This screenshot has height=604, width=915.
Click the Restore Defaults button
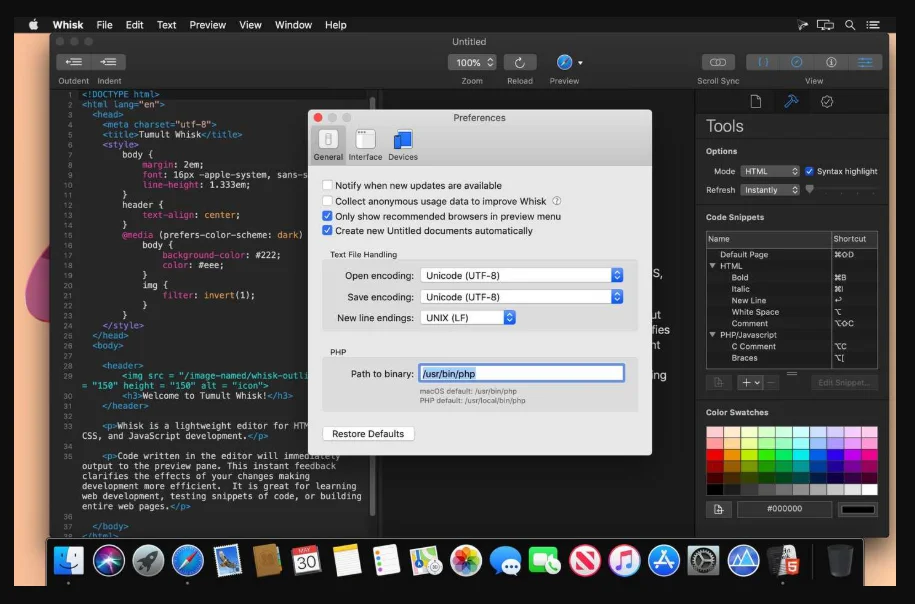pyautogui.click(x=368, y=434)
